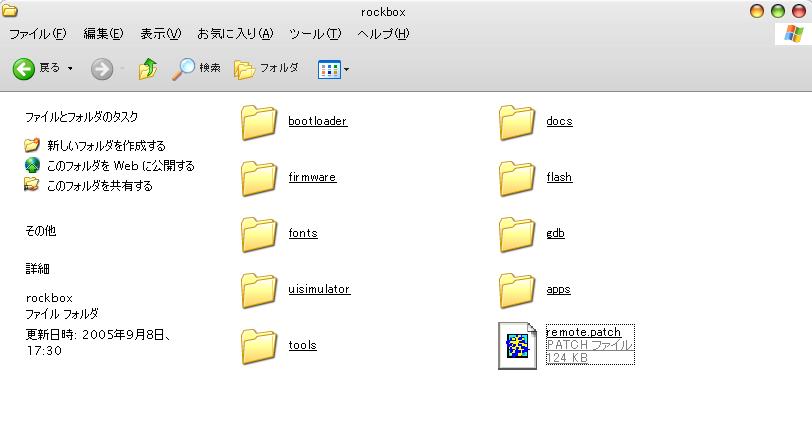Click the orange minimize window button
The height and width of the screenshot is (425, 812).
tap(757, 11)
